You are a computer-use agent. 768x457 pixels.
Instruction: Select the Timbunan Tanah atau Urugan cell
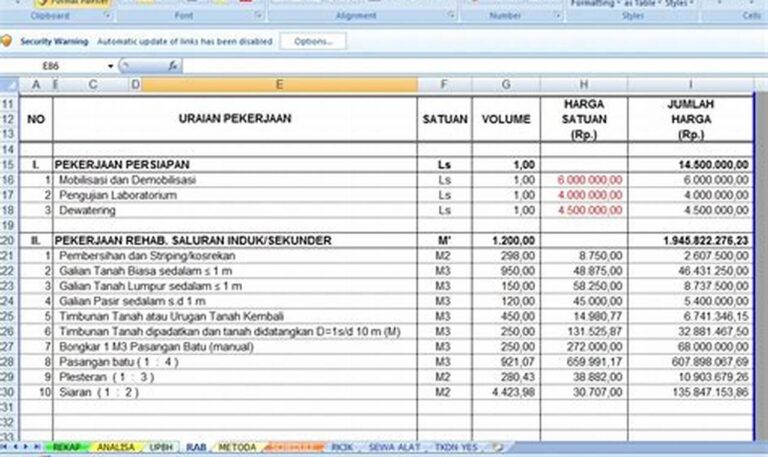tap(235, 316)
